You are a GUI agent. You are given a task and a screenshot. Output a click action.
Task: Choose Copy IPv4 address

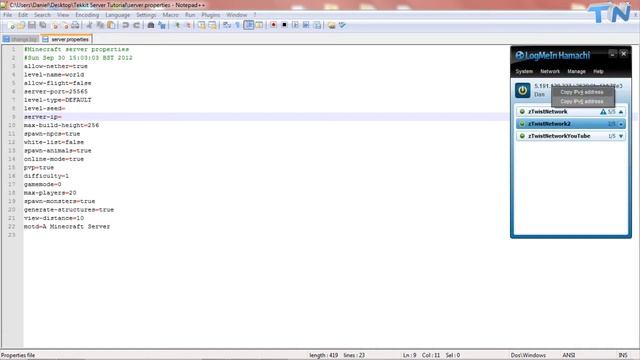click(x=582, y=92)
